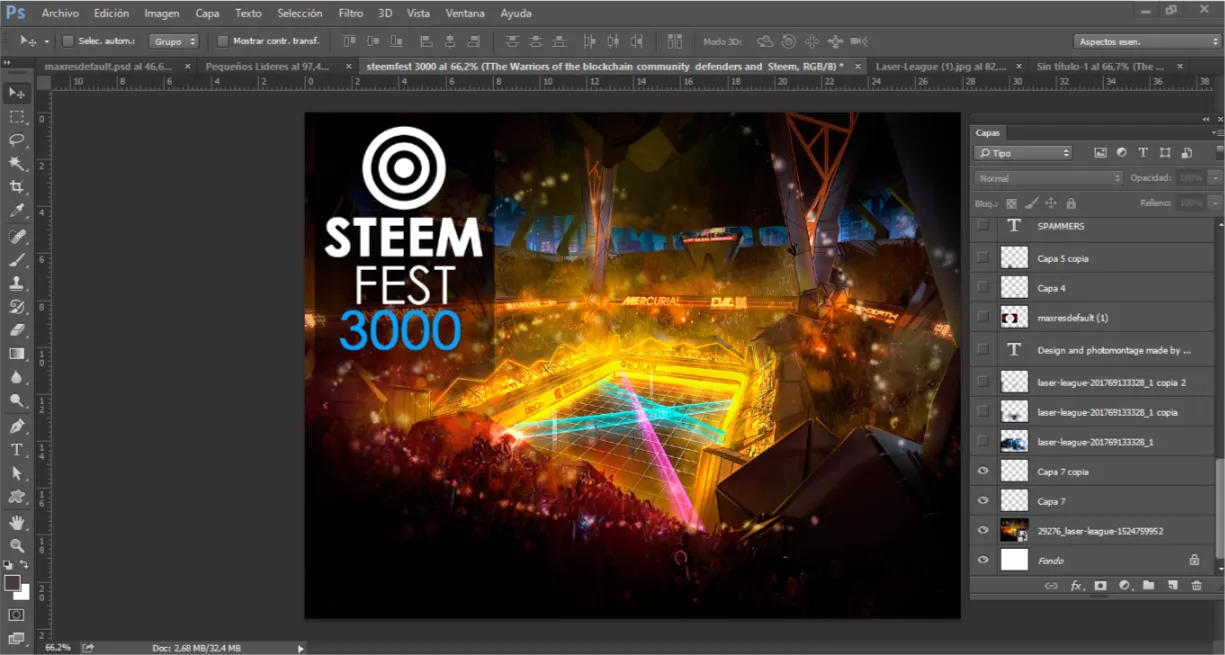Select the Magic Wand tool
Image resolution: width=1225 pixels, height=655 pixels.
tap(17, 163)
